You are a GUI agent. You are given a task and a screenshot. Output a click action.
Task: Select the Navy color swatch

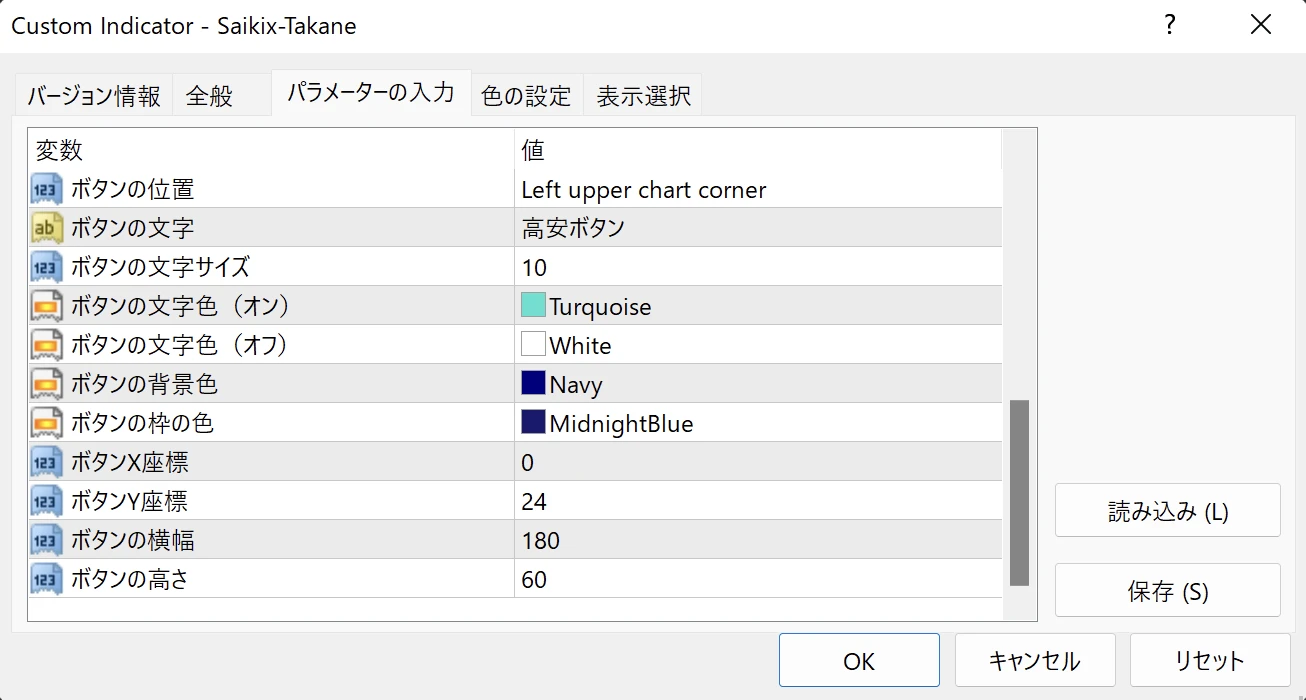click(533, 384)
